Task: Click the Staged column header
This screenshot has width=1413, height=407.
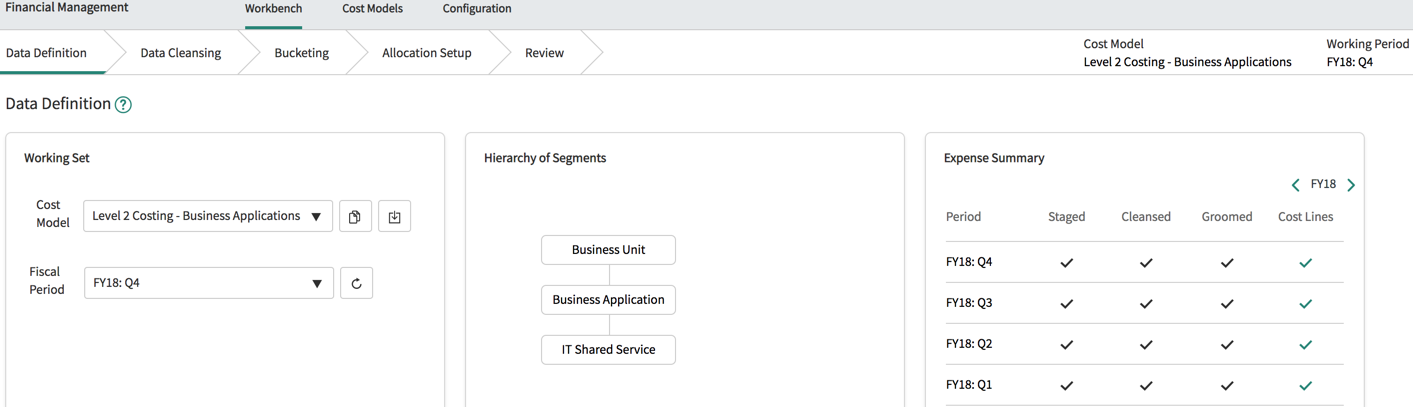Action: click(1066, 217)
